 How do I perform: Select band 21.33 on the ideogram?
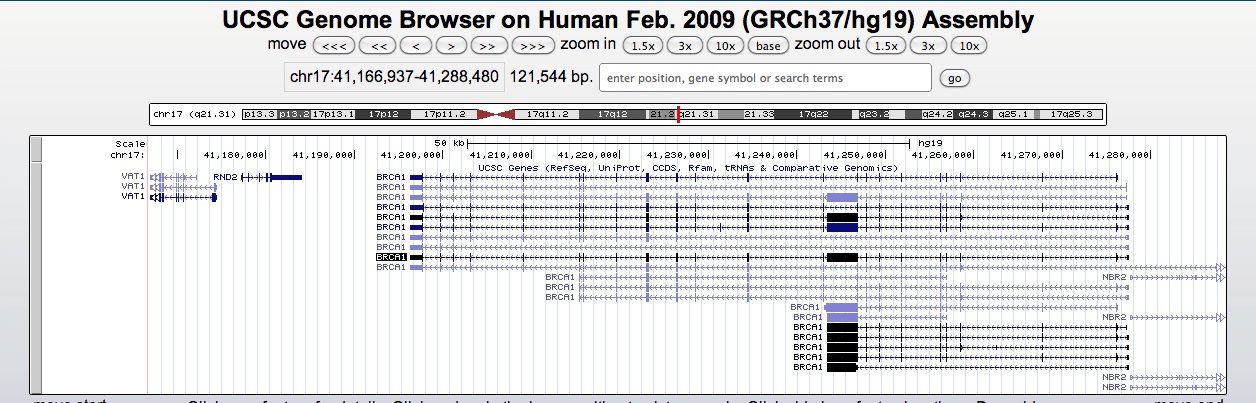pyautogui.click(x=758, y=115)
